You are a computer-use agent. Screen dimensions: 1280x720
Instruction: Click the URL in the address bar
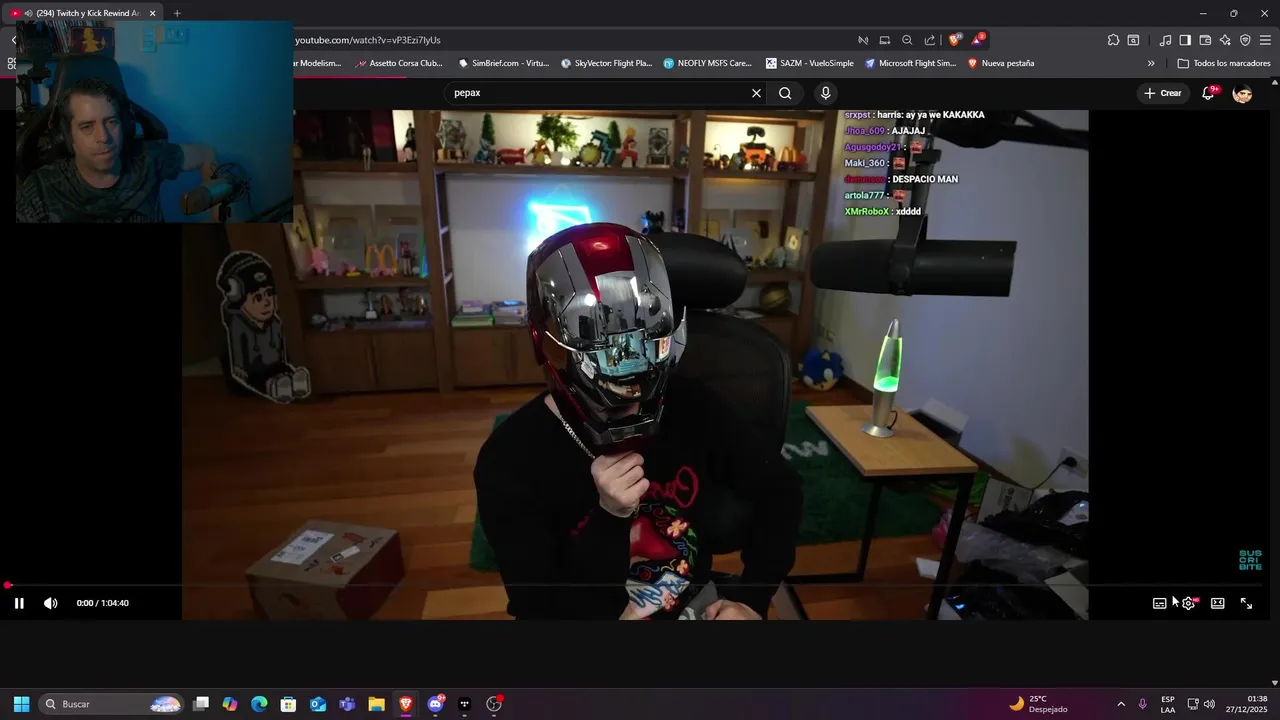pyautogui.click(x=367, y=40)
